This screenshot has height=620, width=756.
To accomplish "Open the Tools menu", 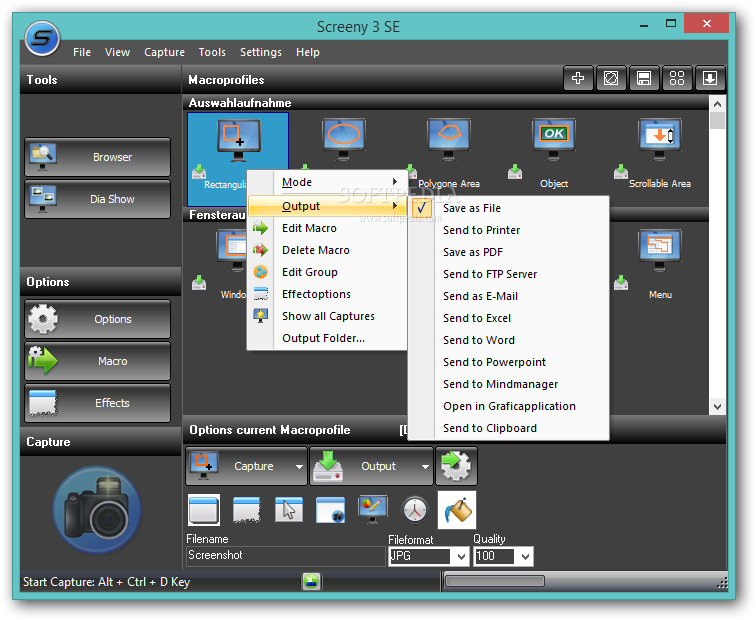I will tap(212, 52).
